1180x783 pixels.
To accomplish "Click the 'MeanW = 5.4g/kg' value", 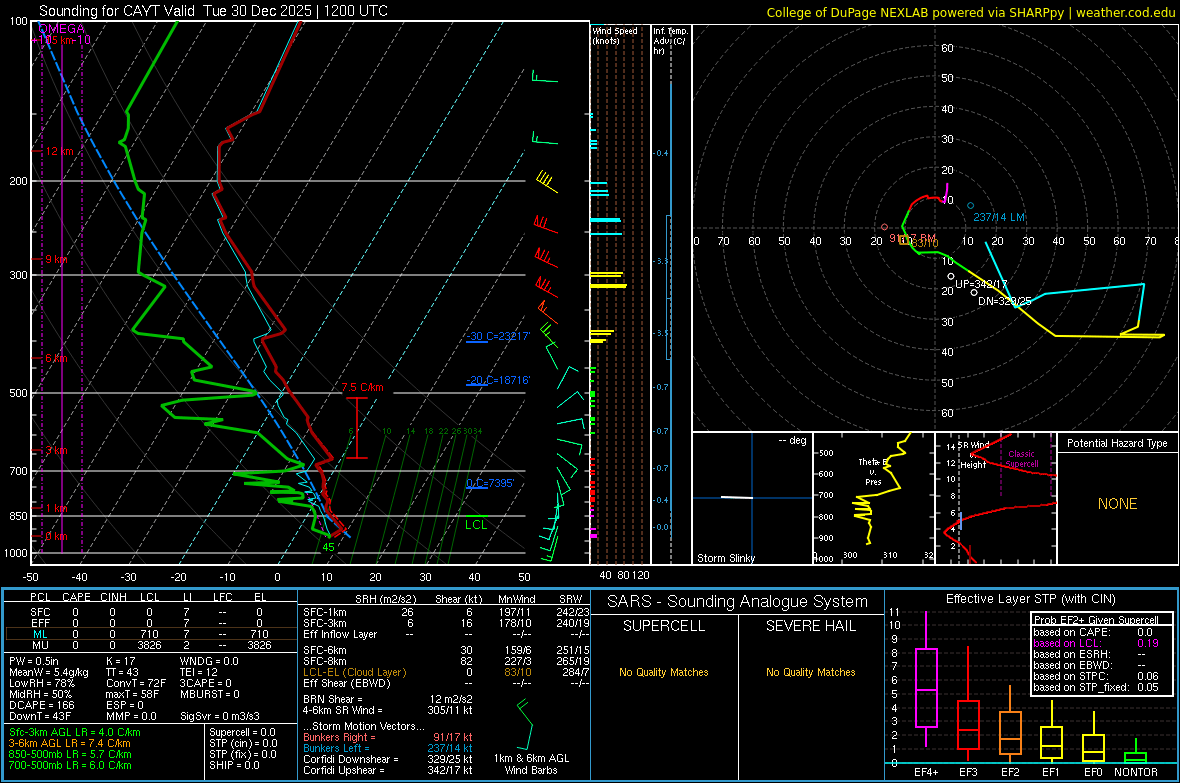I will tap(49, 672).
